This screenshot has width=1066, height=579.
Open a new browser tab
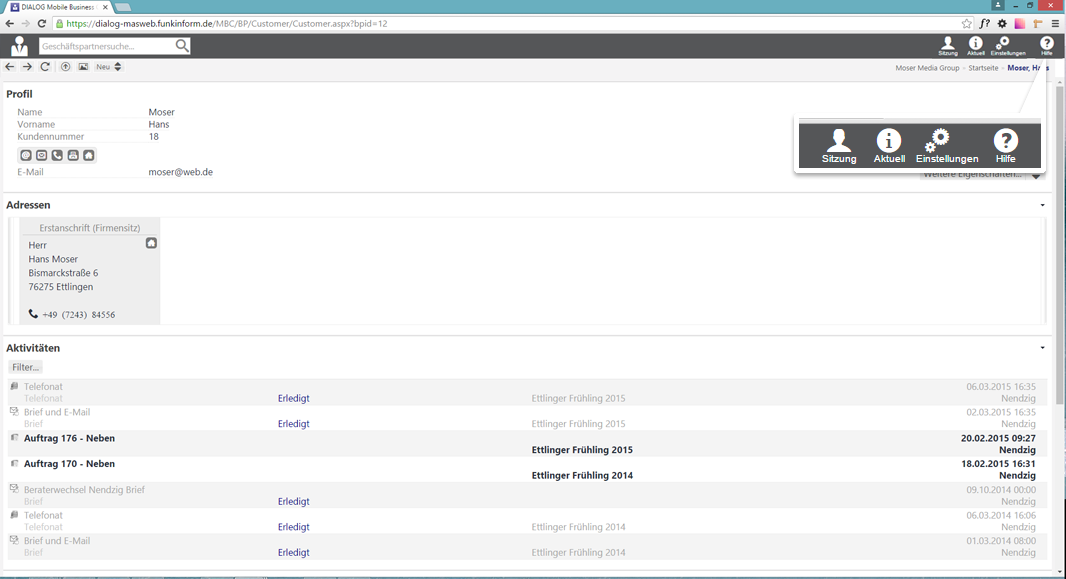coord(122,7)
